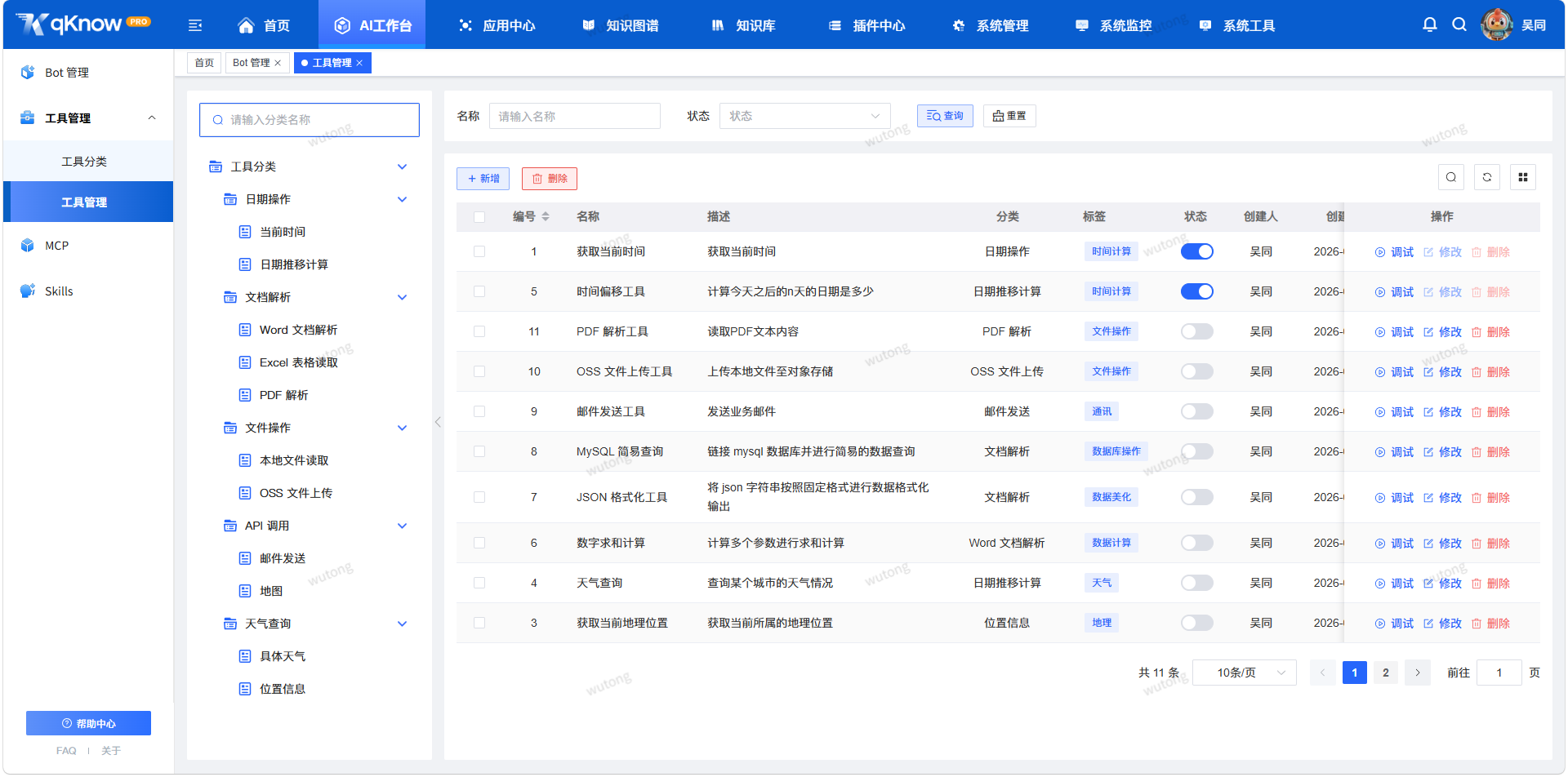Viewport: 1568px width, 777px height.
Task: Click 修改 for 天气查询 row
Action: [1442, 584]
